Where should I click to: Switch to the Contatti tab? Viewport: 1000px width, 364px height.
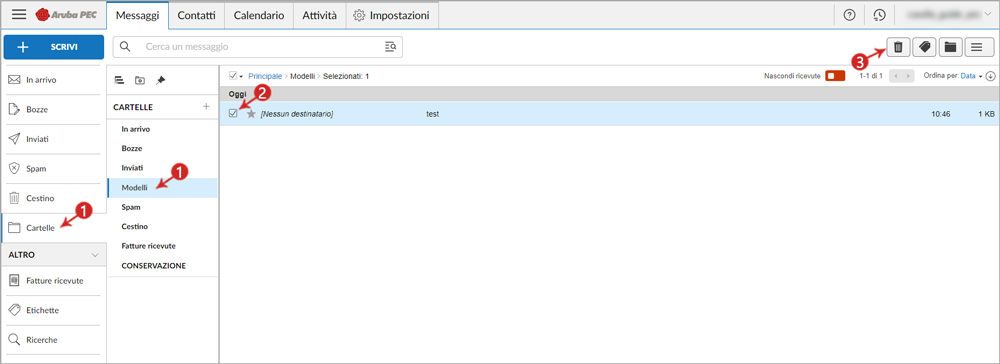point(196,15)
